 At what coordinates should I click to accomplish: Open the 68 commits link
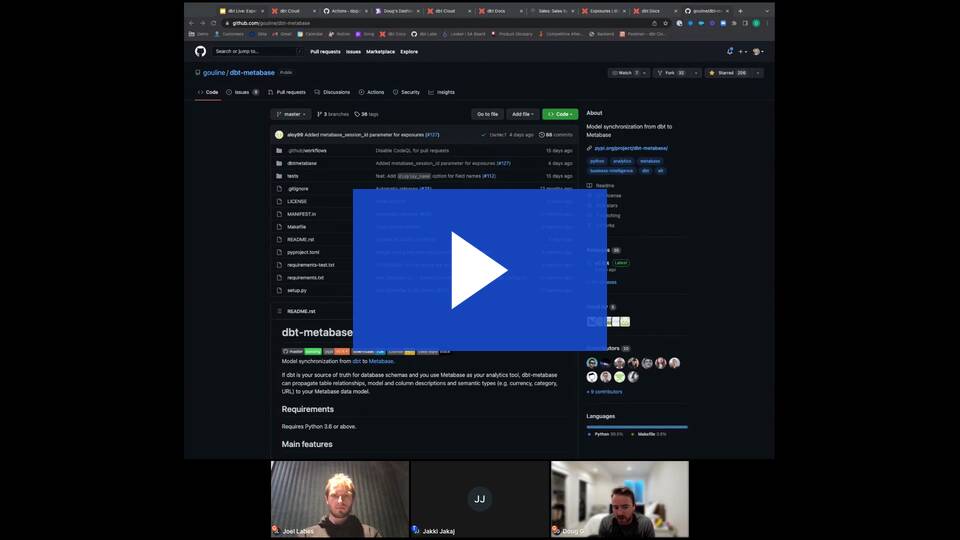pos(556,135)
